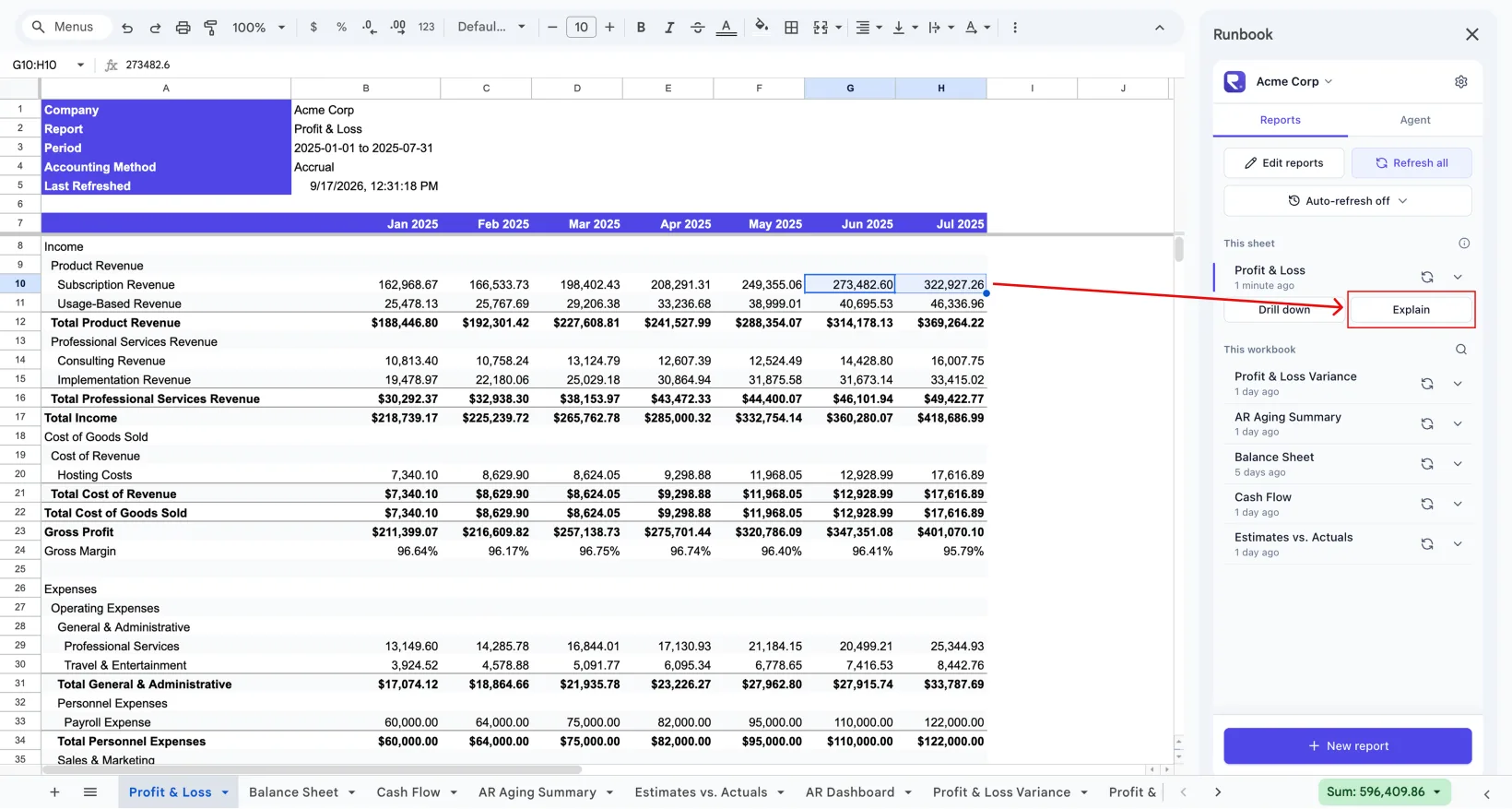Switch to the Agent tab in Runbook
This screenshot has height=809, width=1512.
tap(1415, 120)
